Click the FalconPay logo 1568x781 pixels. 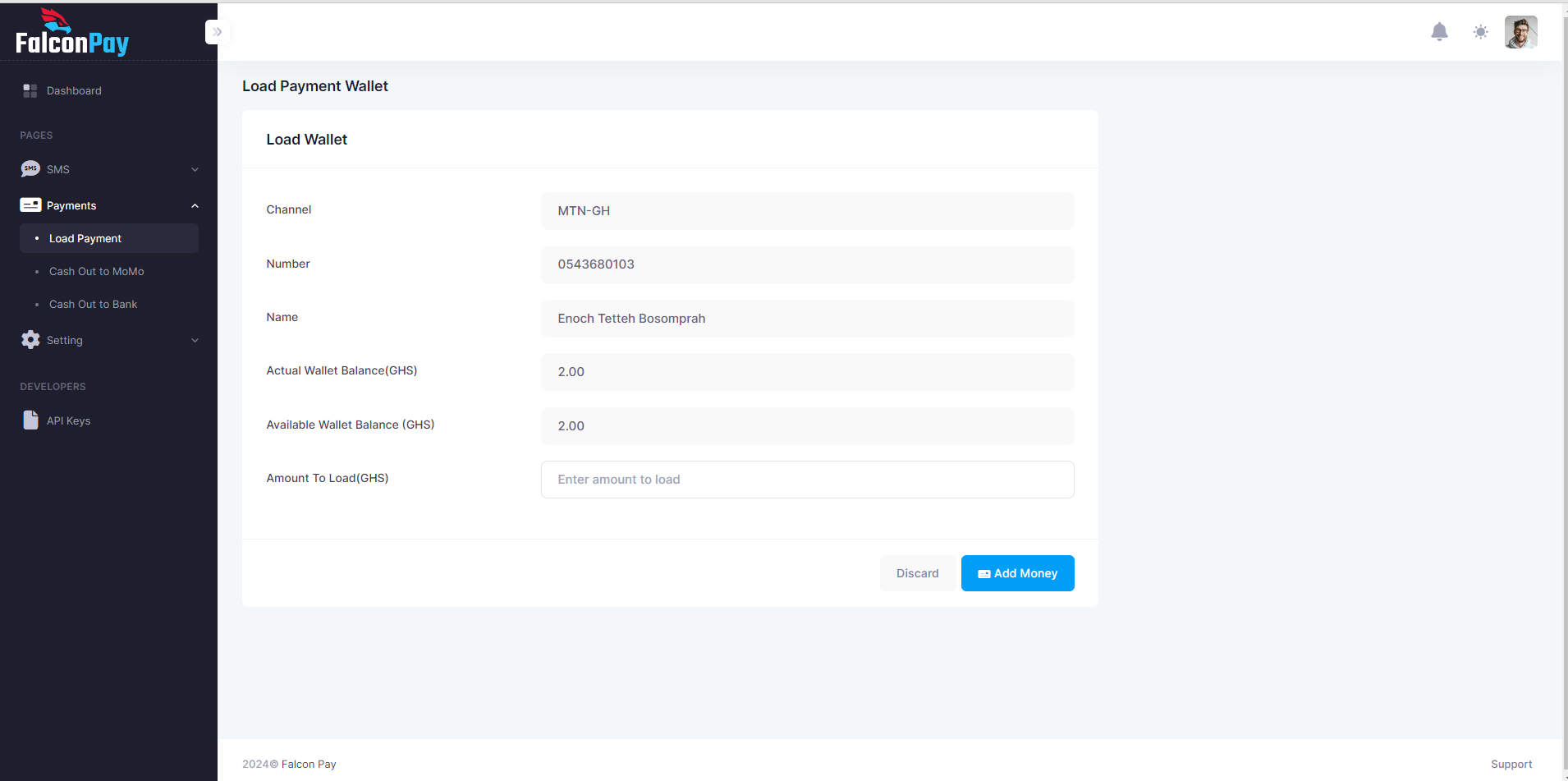[x=71, y=31]
